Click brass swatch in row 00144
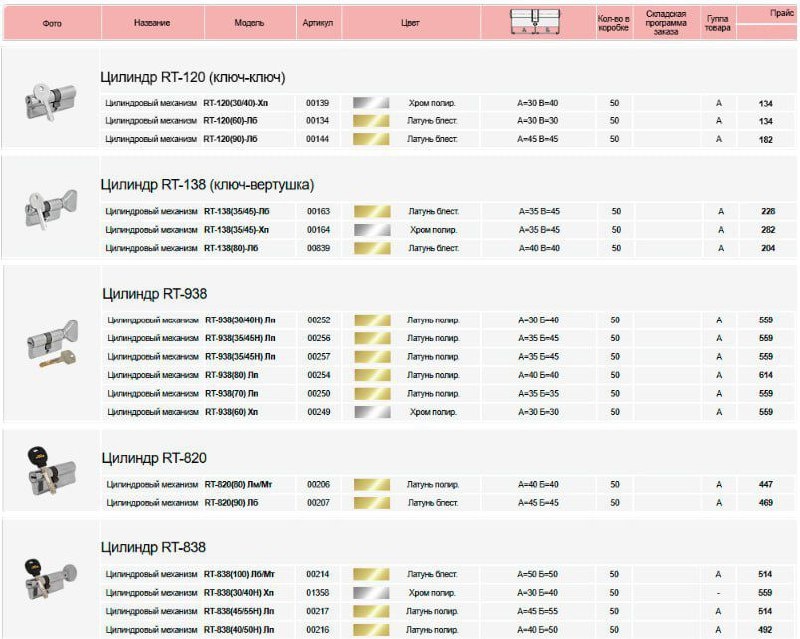Viewport: 800px width, 639px height. [x=371, y=139]
